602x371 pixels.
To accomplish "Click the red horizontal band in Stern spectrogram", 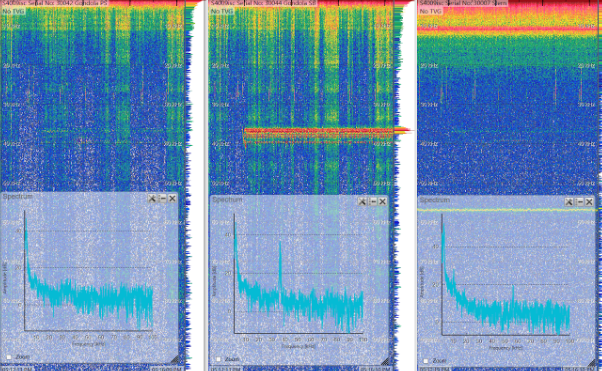I will pos(509,29).
